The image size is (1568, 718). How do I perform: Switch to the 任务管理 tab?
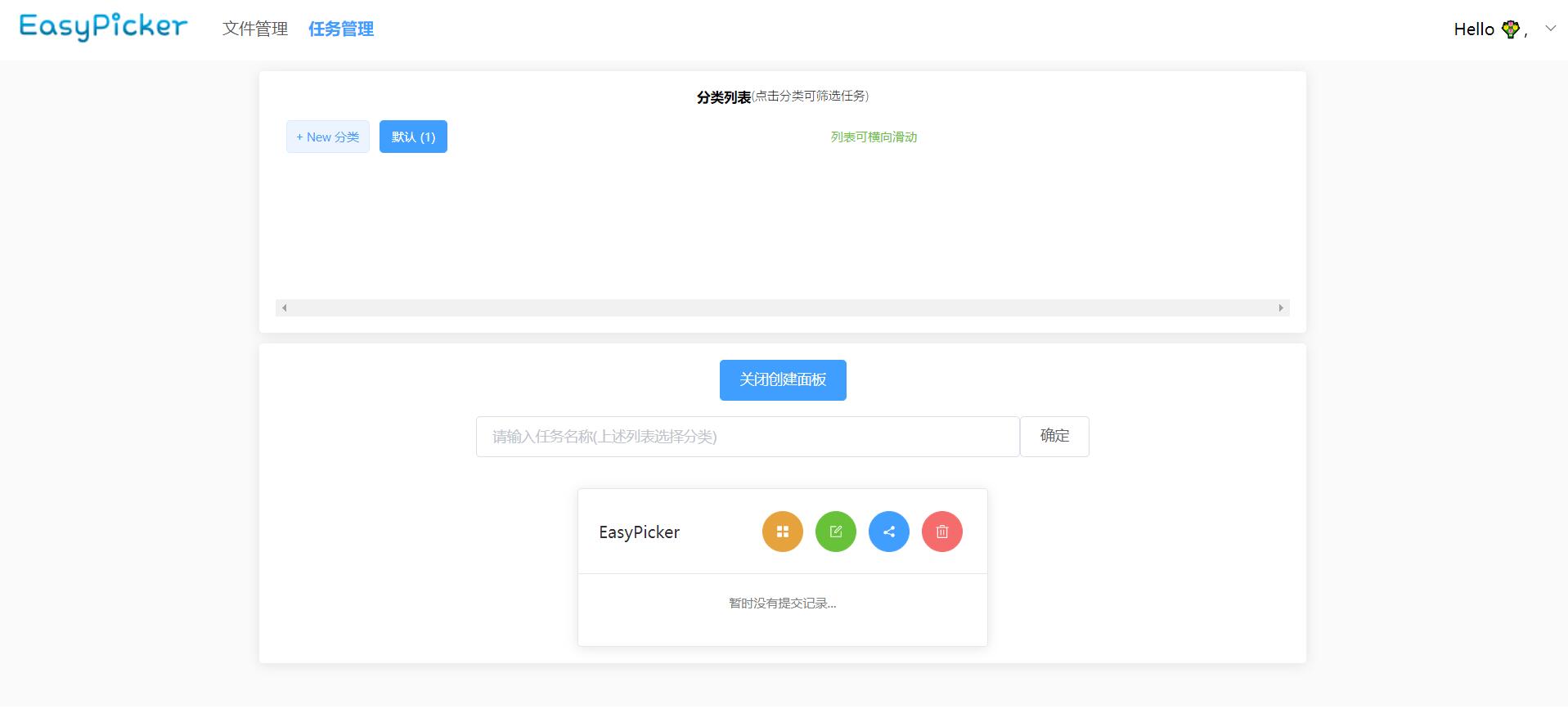pyautogui.click(x=341, y=29)
